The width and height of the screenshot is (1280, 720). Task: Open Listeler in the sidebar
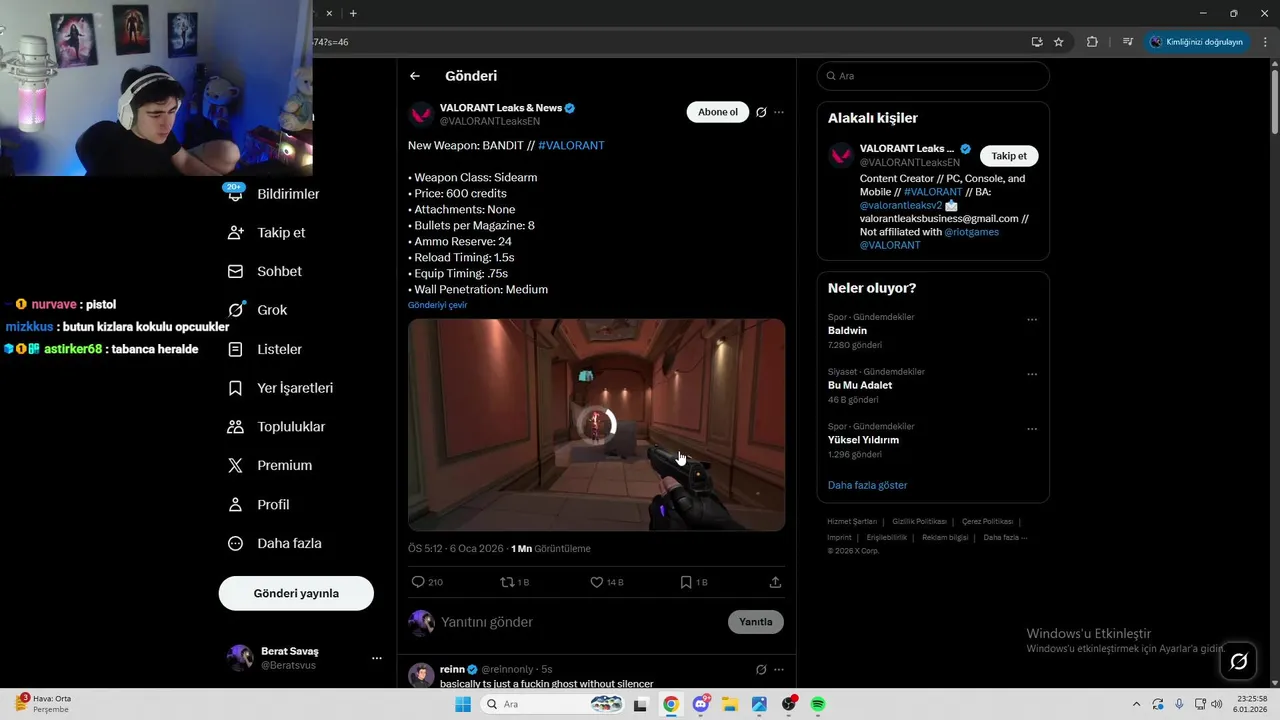(264, 349)
